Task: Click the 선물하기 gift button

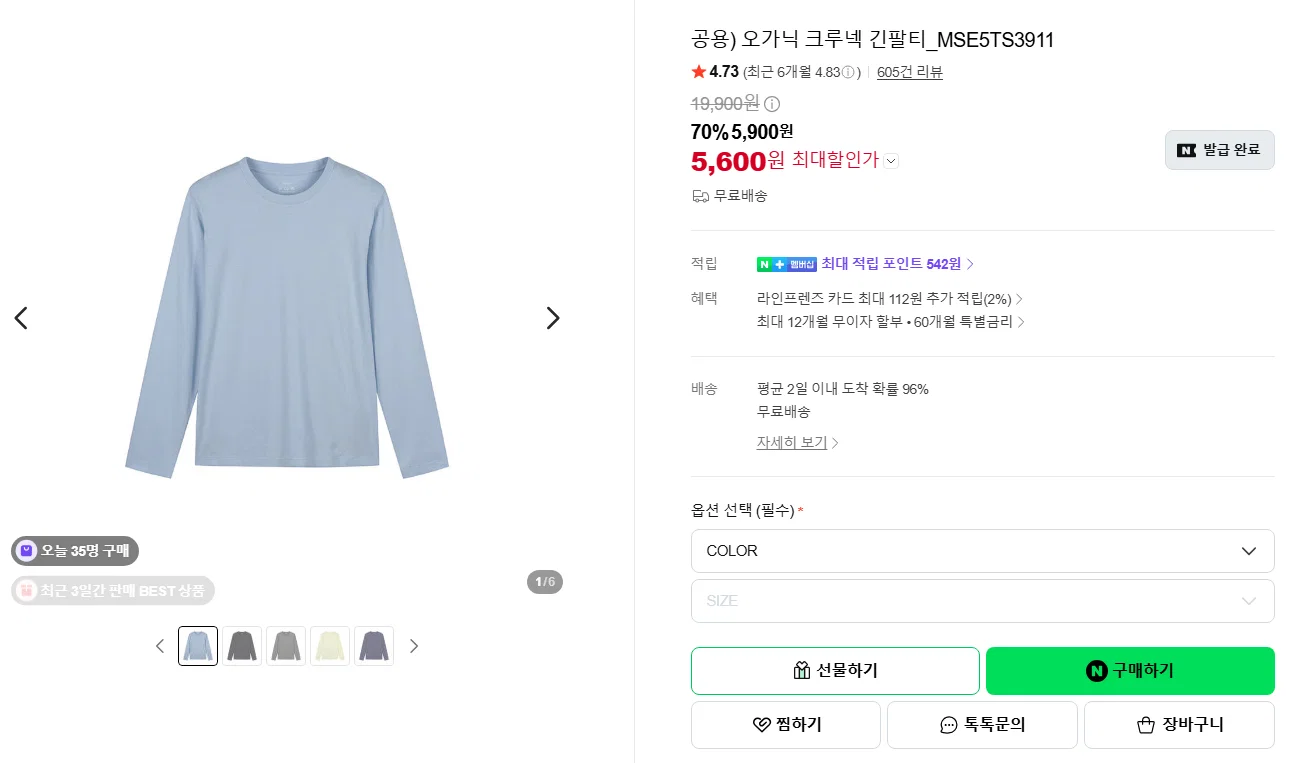Action: pyautogui.click(x=835, y=671)
